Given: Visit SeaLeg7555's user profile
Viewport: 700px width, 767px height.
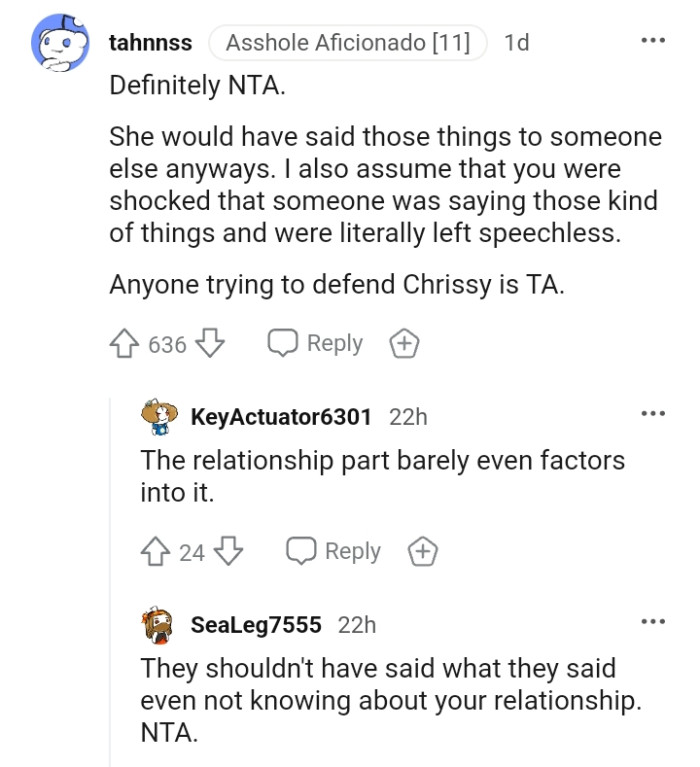Looking at the screenshot, I should coord(256,625).
